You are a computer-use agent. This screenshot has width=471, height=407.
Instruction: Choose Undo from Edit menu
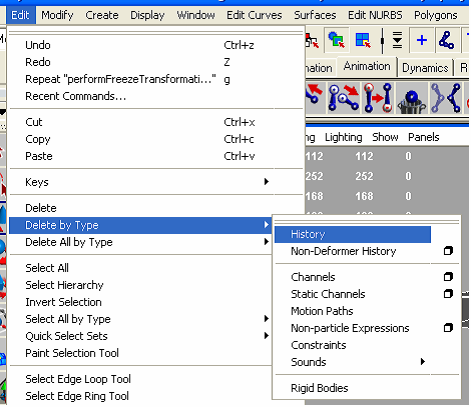click(156, 45)
